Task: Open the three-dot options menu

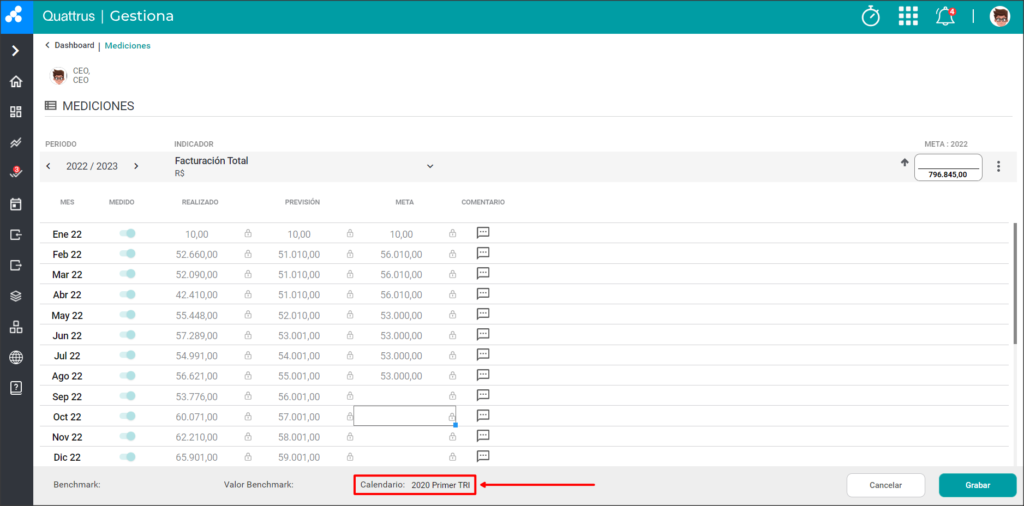Action: (998, 166)
